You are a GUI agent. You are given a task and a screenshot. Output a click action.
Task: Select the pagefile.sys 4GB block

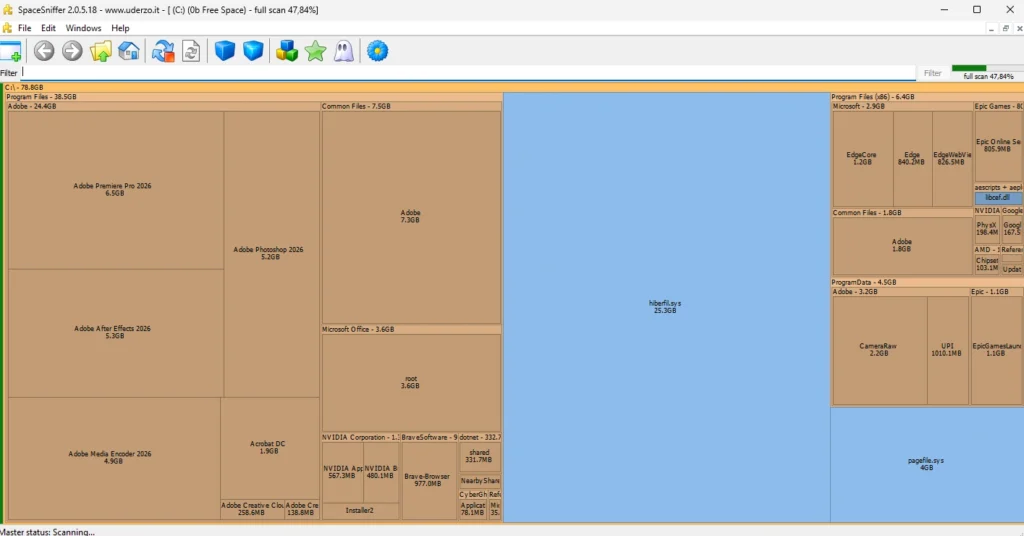(927, 464)
